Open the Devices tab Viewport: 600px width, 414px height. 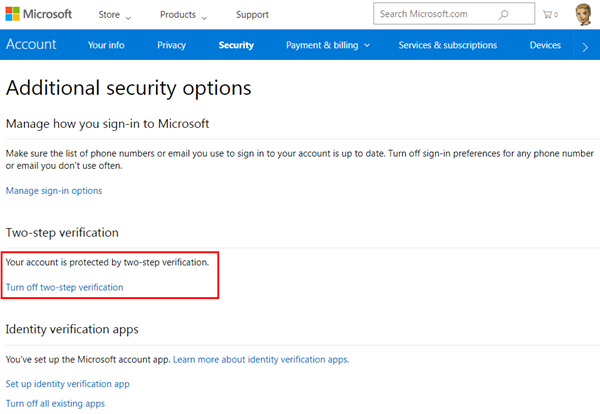click(545, 45)
